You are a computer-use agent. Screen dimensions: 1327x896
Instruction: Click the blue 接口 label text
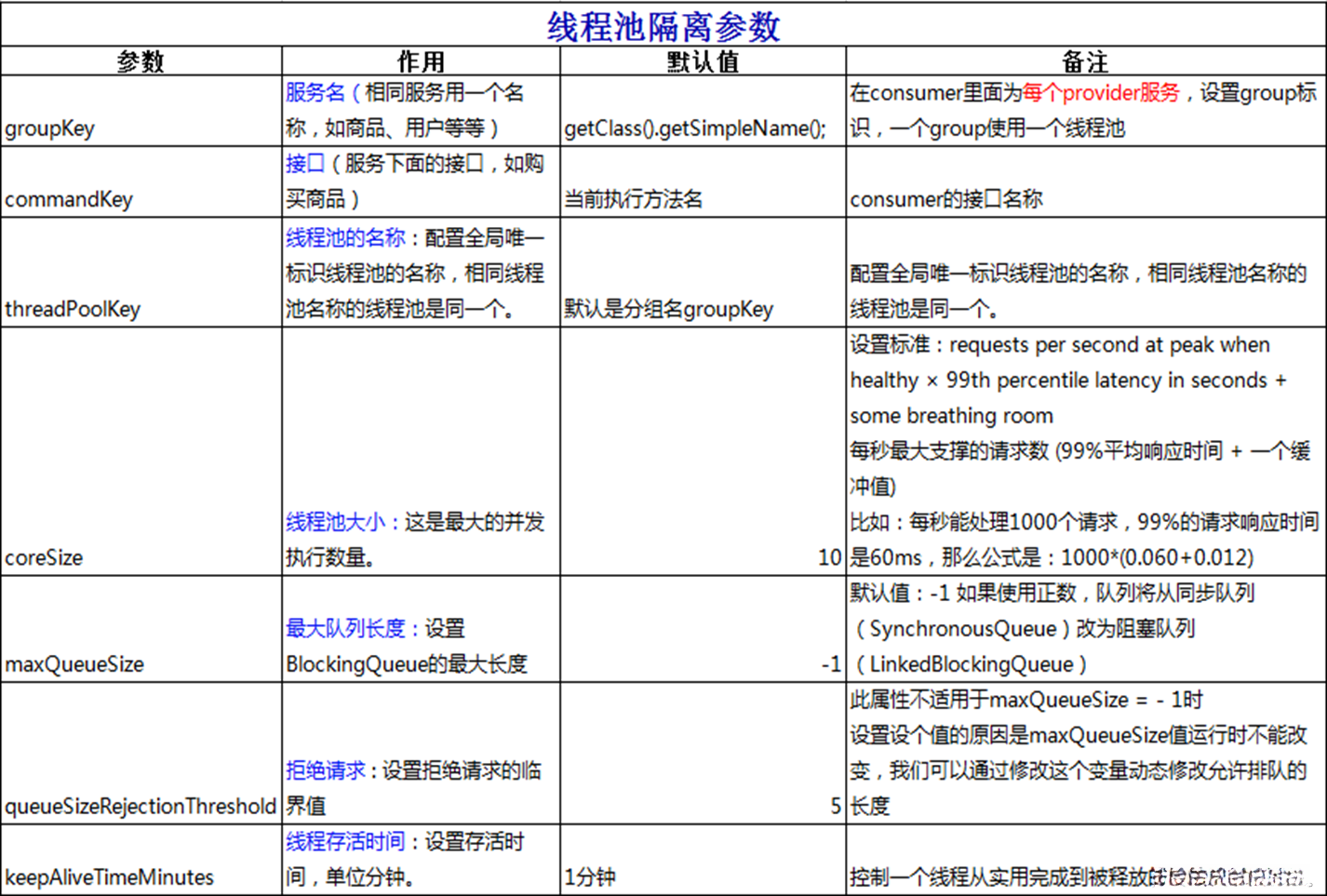pos(304,164)
